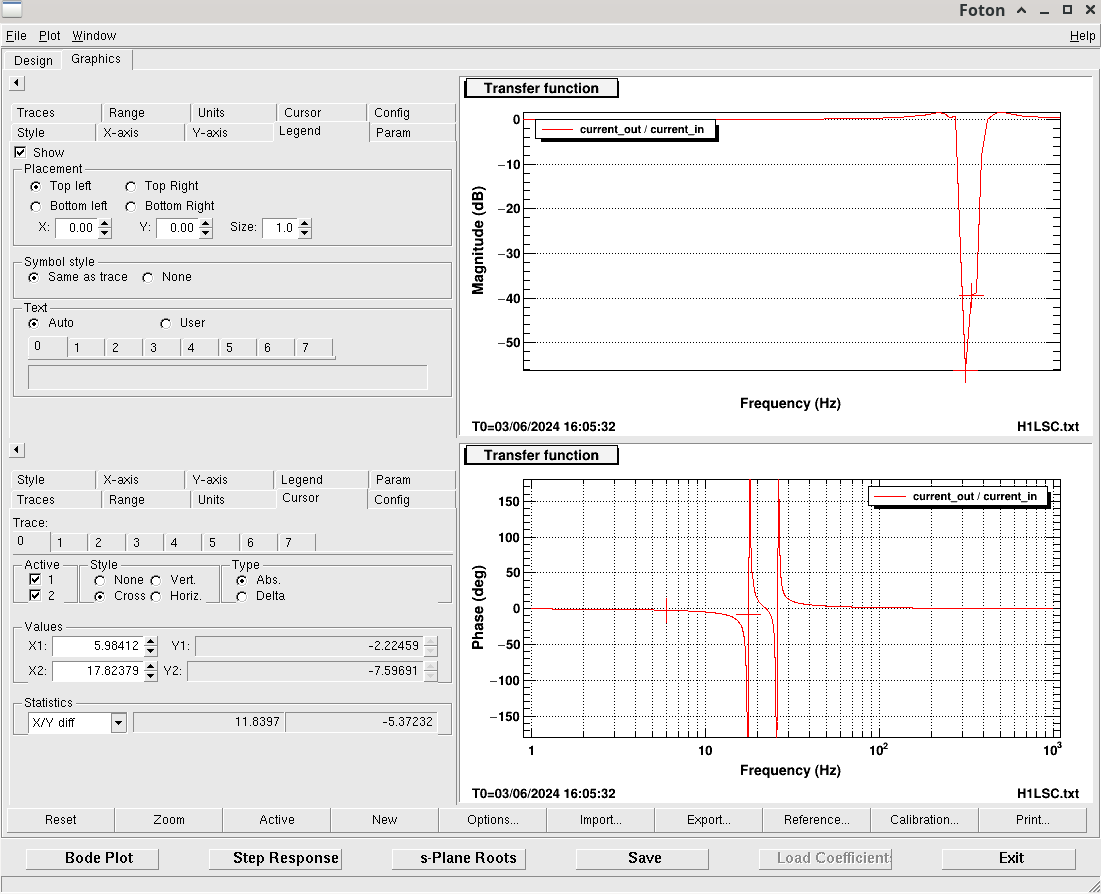The image size is (1101, 894).
Task: Select the Delta cursor type
Action: point(242,596)
